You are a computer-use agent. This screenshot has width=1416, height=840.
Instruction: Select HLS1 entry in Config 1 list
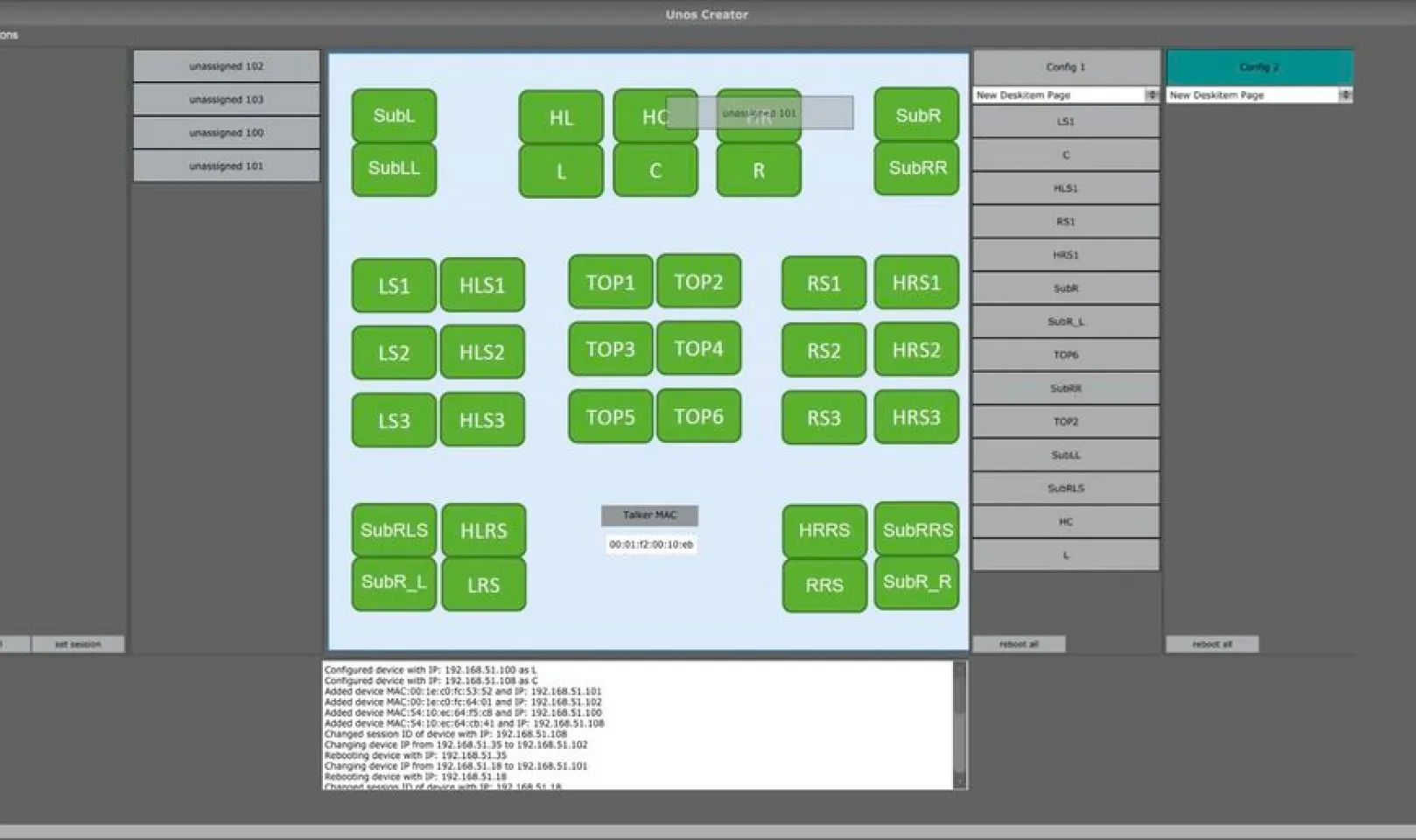[x=1066, y=188]
